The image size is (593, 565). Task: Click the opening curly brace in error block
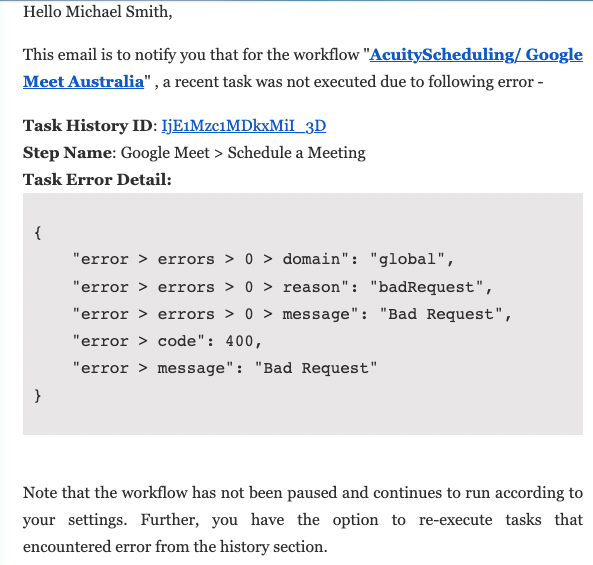point(37,232)
